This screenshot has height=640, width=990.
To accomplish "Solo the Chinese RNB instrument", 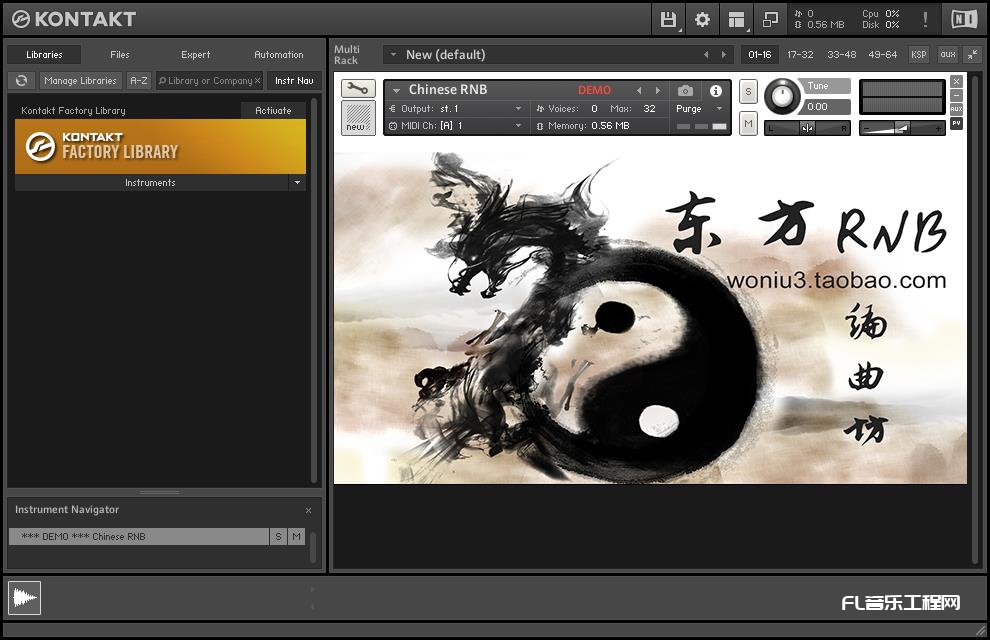I will pos(748,91).
